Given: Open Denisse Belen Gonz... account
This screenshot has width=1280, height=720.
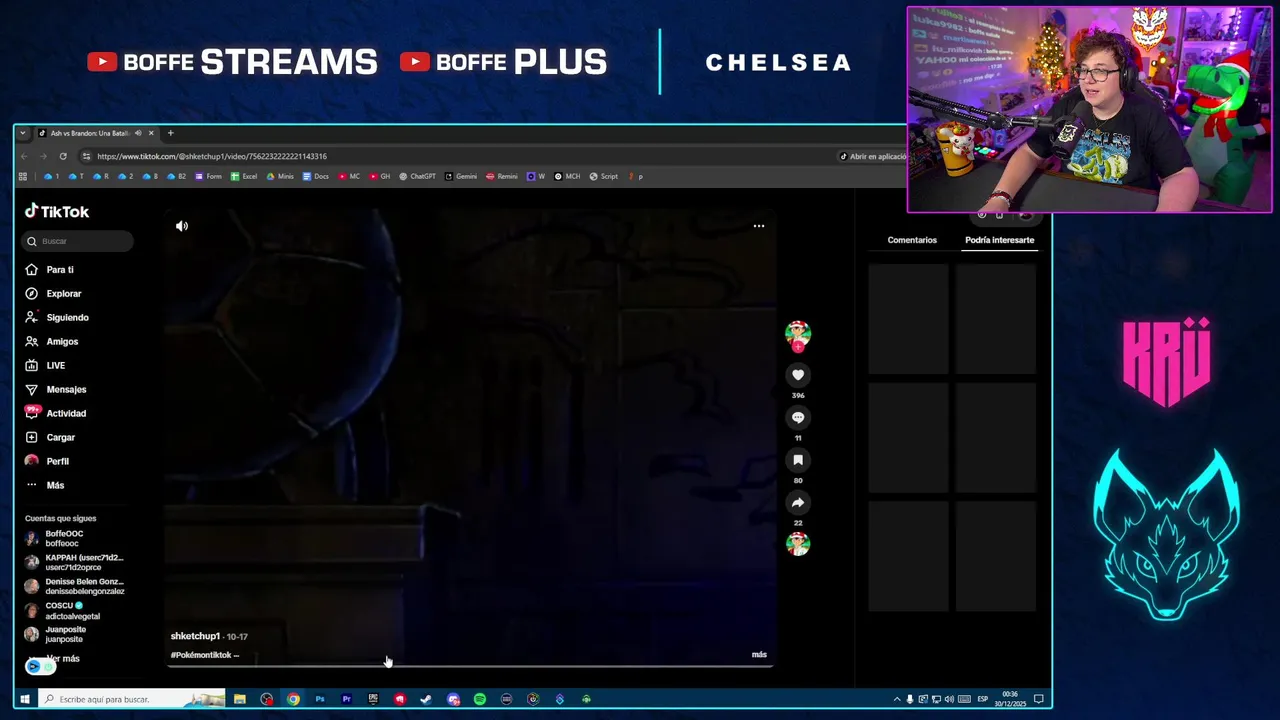Looking at the screenshot, I should point(75,587).
